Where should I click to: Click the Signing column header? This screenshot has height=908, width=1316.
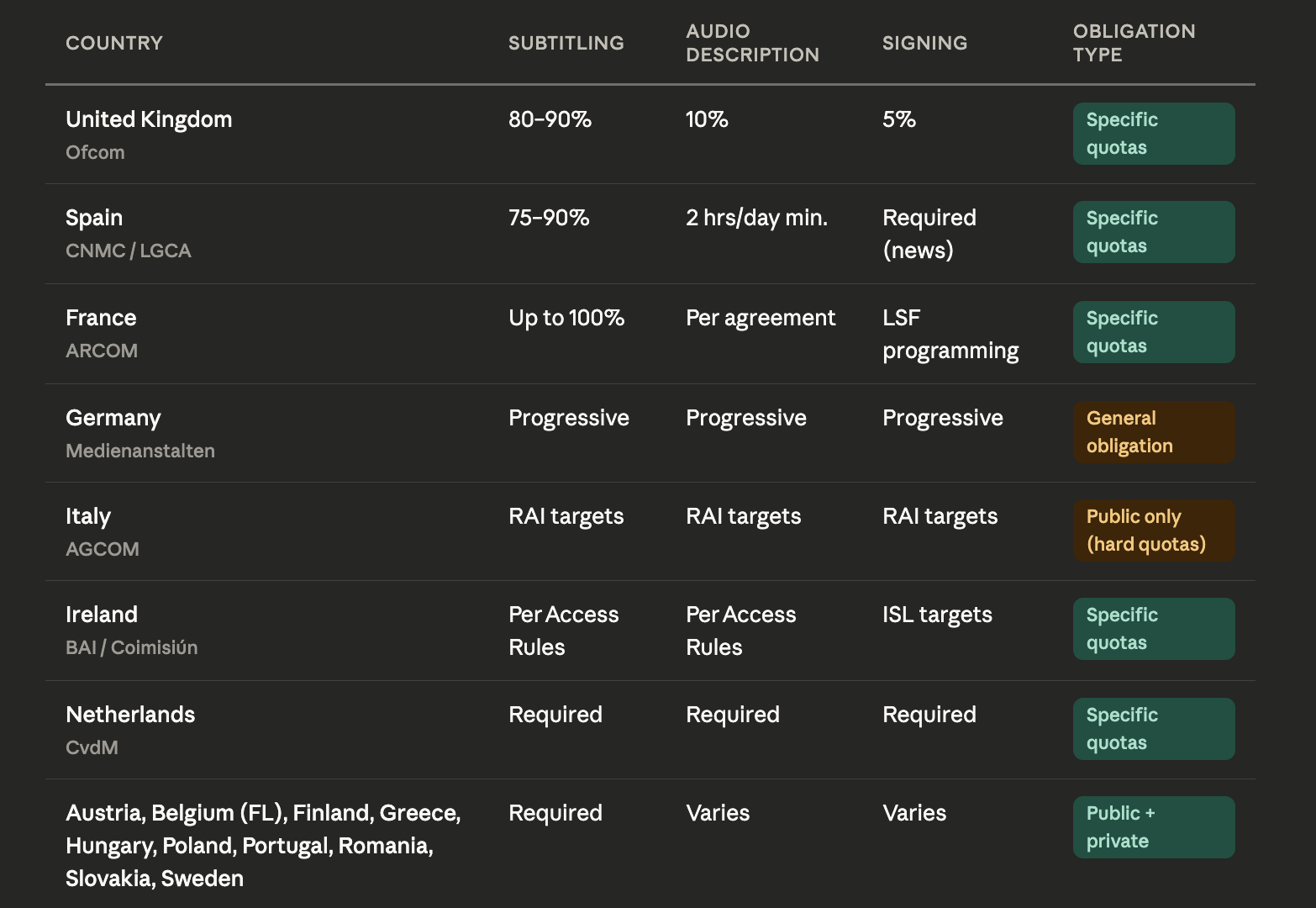click(x=924, y=43)
